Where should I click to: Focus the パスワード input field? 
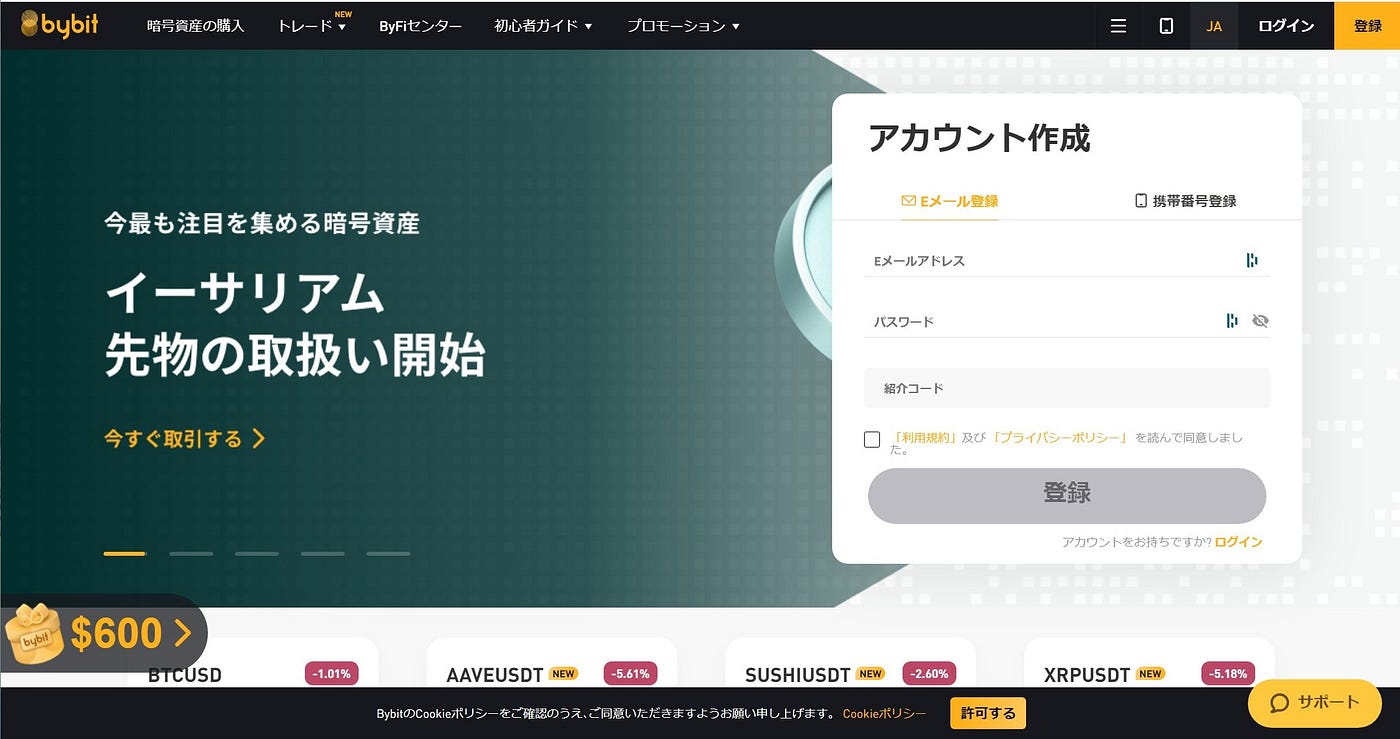[x=1067, y=321]
